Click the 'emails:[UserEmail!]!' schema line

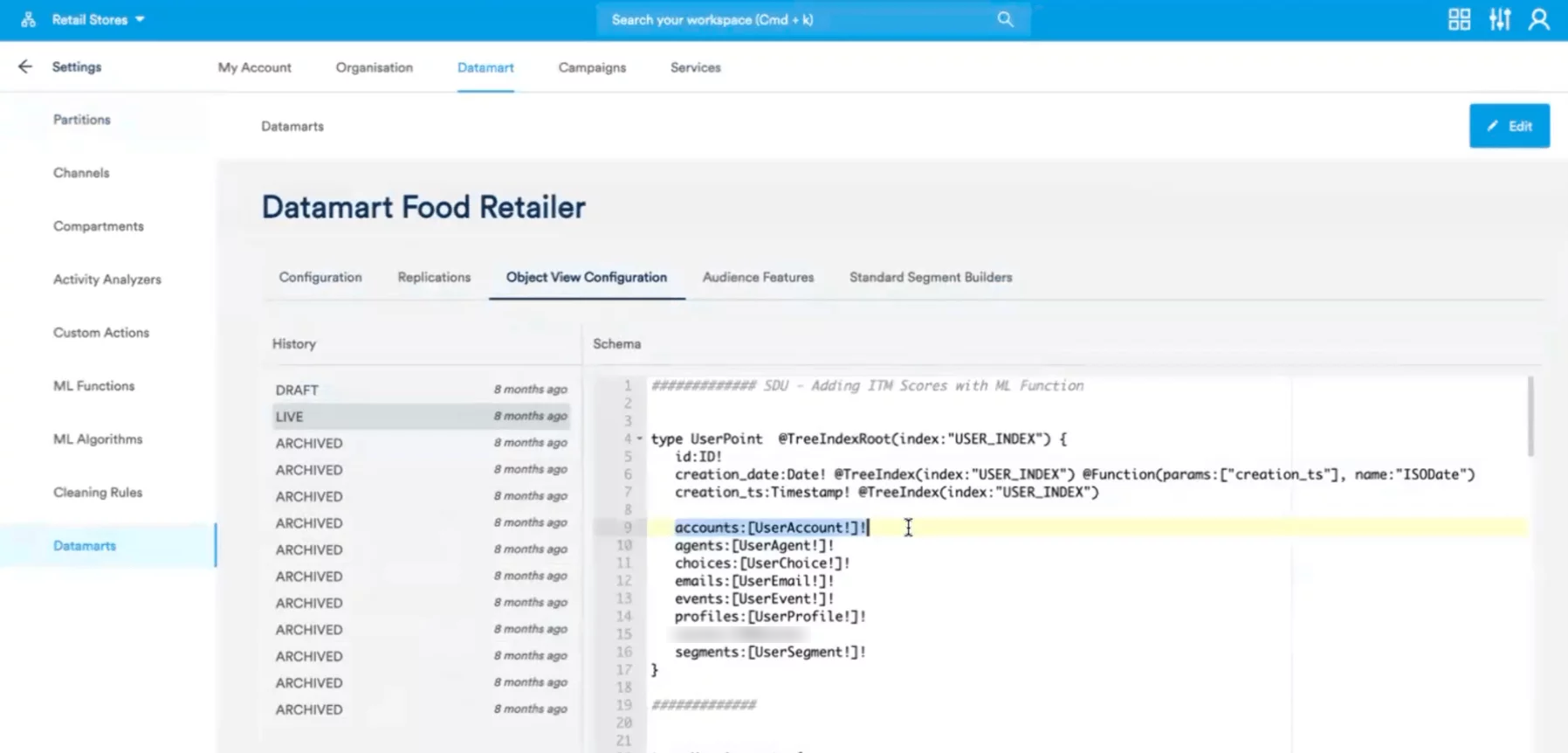754,581
